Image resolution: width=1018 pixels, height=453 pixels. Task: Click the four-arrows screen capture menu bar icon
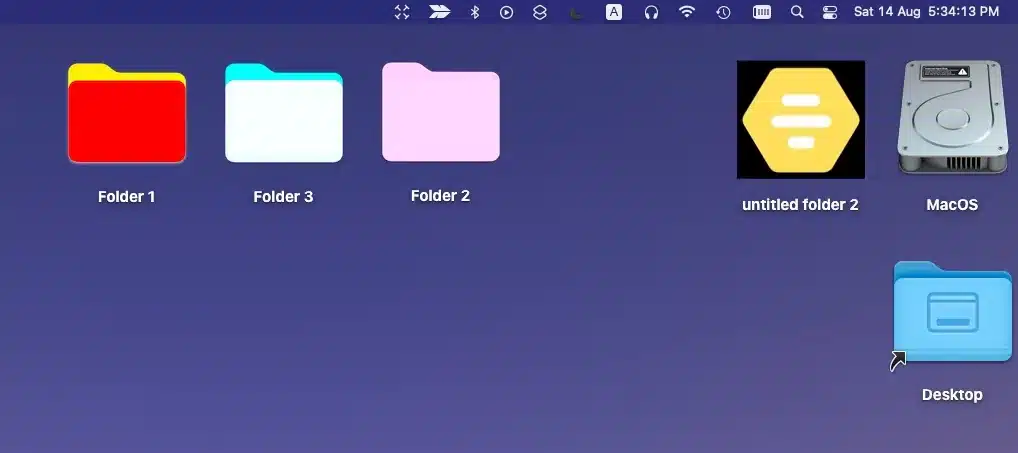[402, 12]
